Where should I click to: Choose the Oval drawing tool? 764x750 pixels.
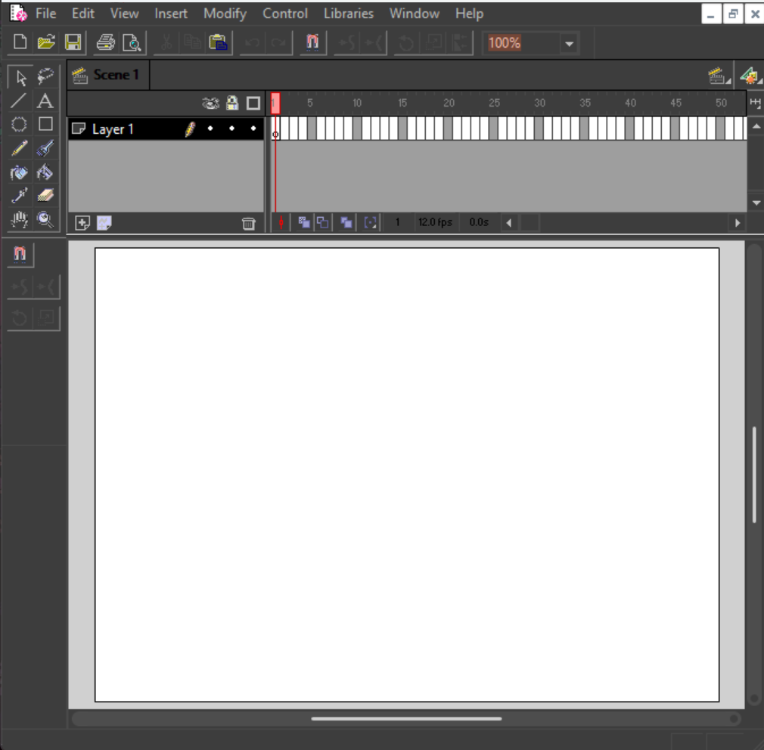point(19,125)
